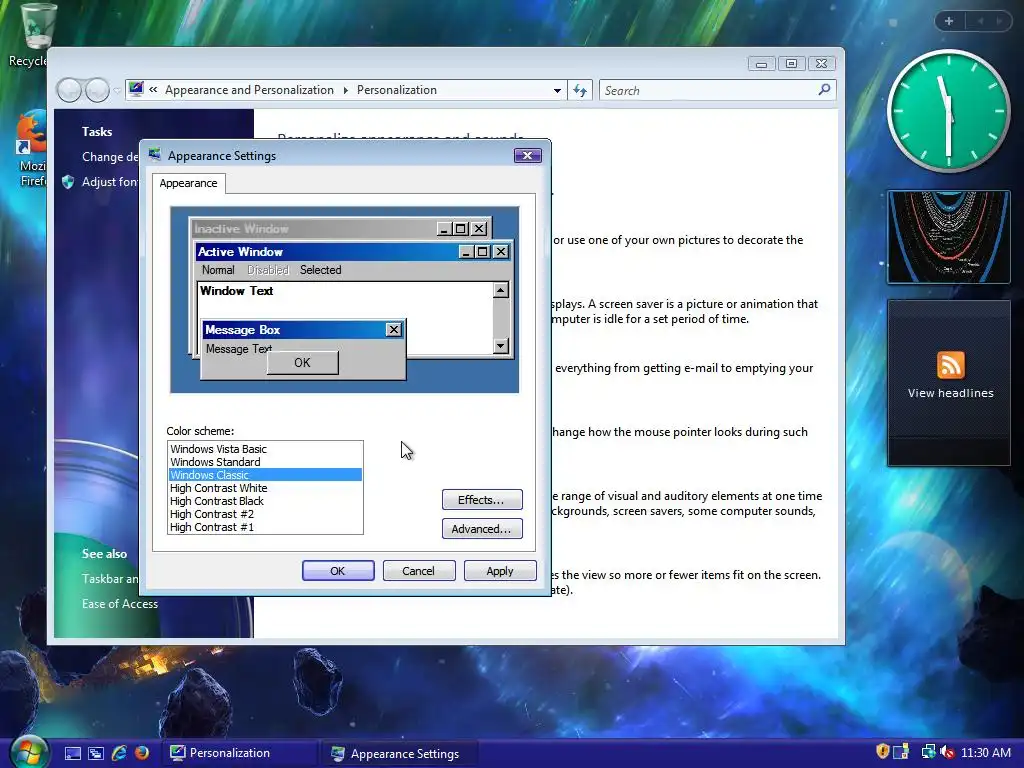
Task: Open the Taskbar and Start Menu link
Action: pyautogui.click(x=110, y=579)
